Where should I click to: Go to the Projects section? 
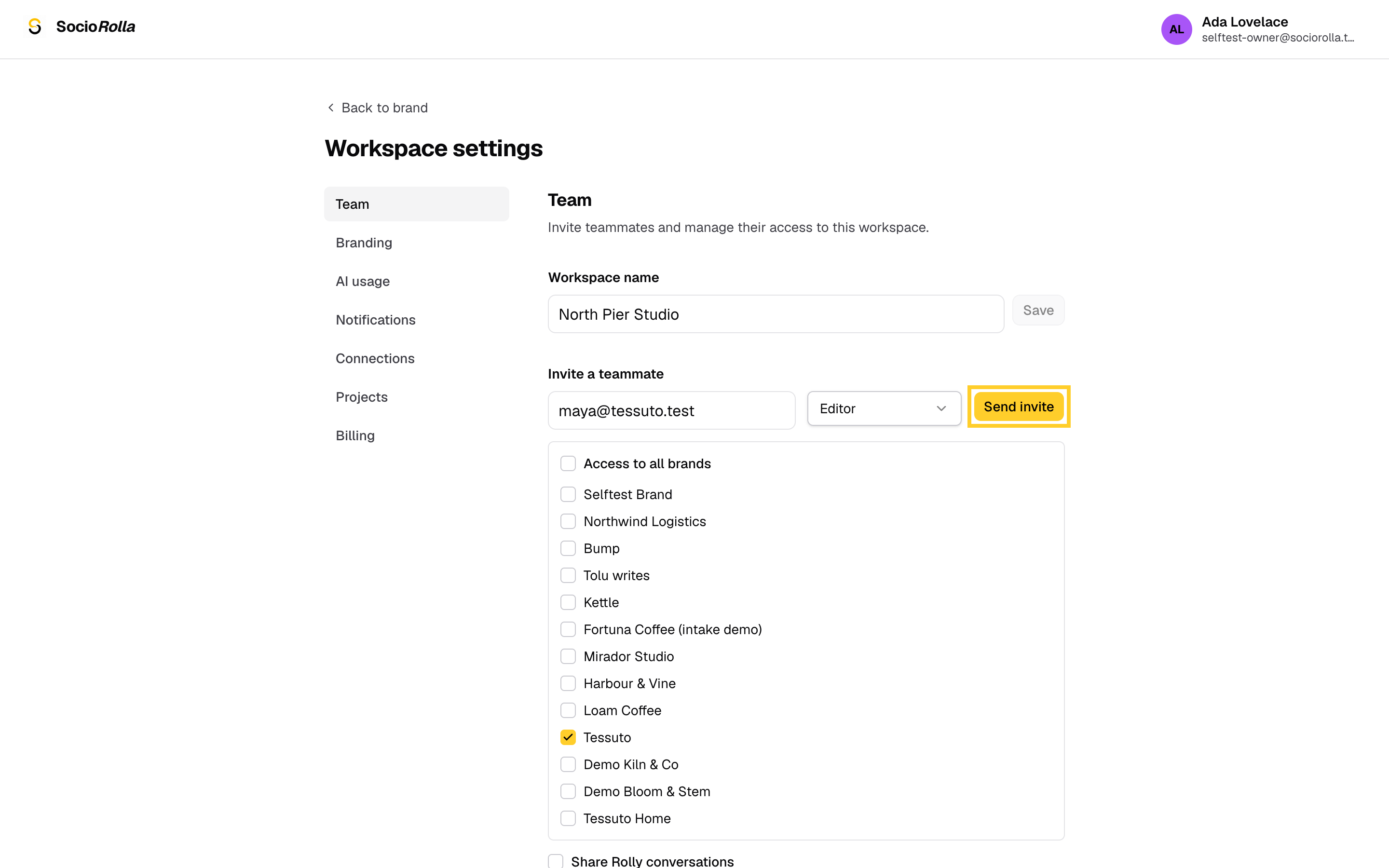coord(416,397)
